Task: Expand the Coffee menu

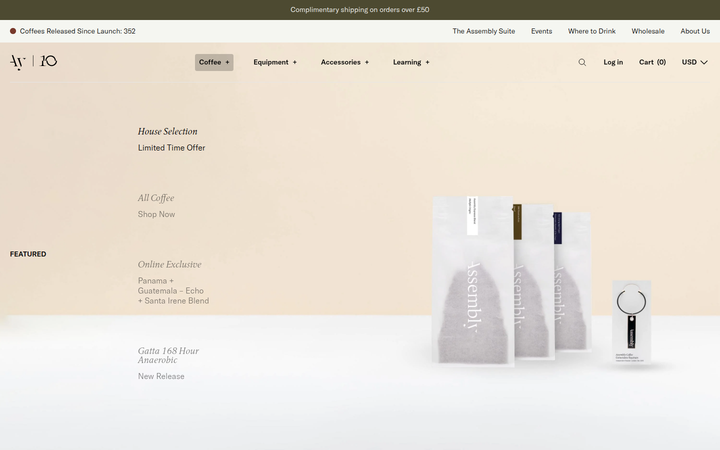Action: 214,62
